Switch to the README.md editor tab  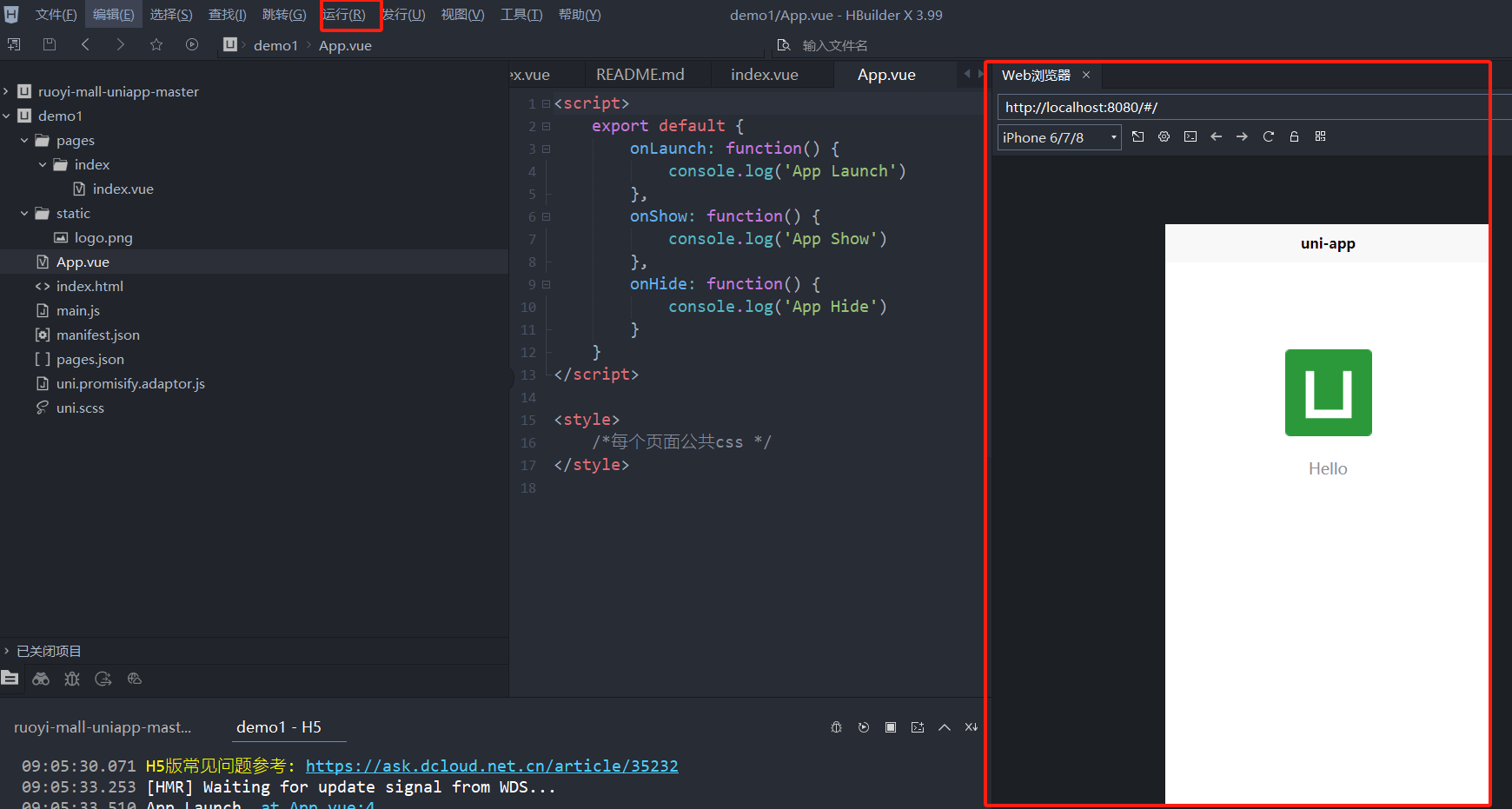coord(640,75)
